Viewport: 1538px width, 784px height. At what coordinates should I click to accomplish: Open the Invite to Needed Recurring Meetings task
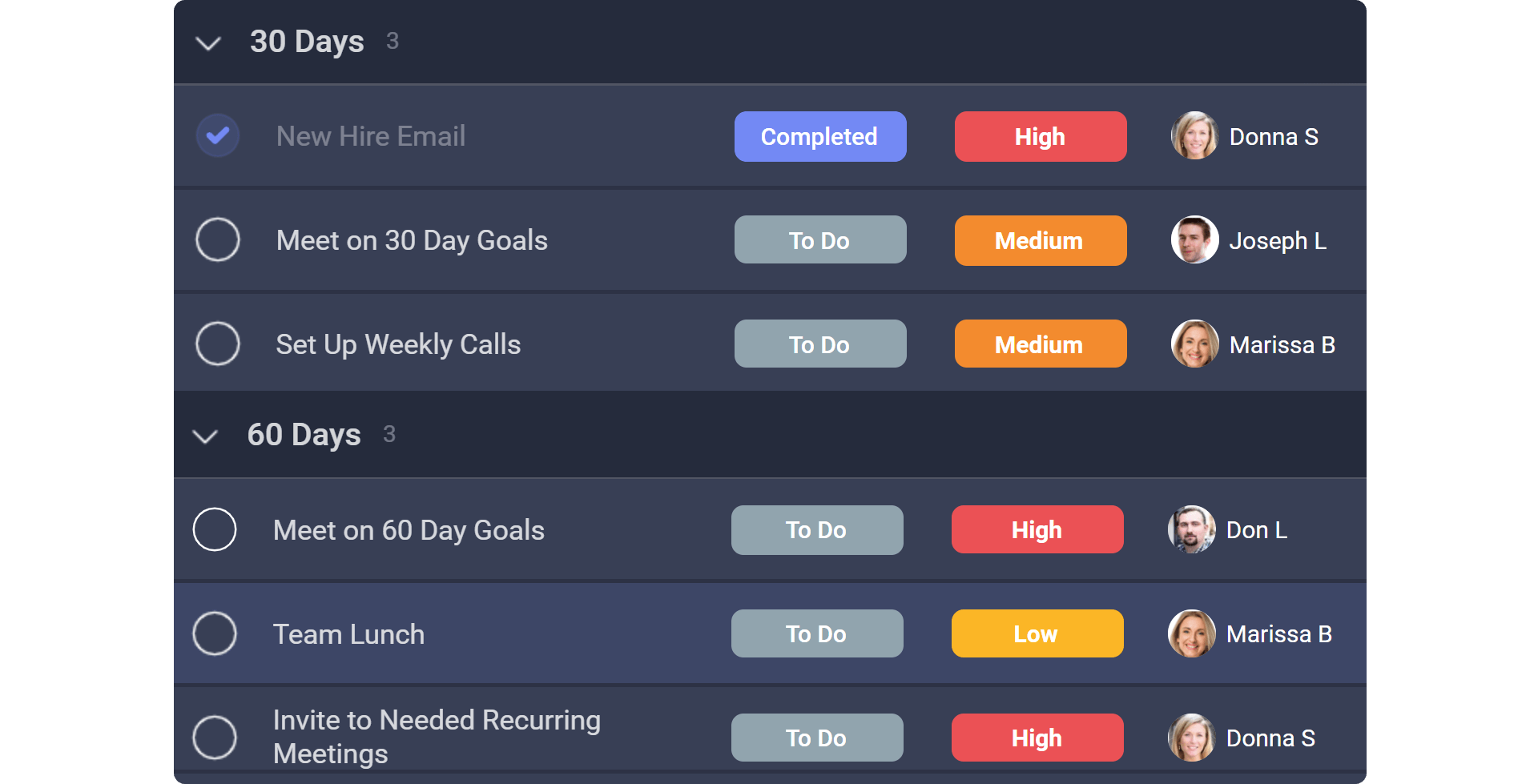coord(437,737)
